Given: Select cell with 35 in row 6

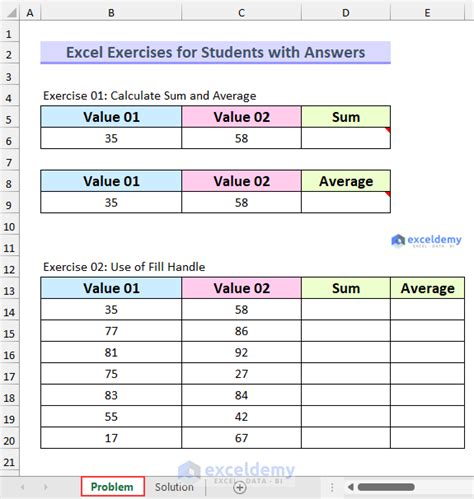Looking at the screenshot, I should (111, 138).
